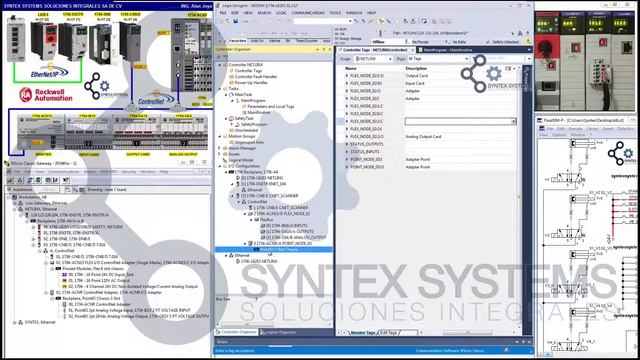
Task: Switch to the Edit Tags tab
Action: pyautogui.click(x=389, y=333)
